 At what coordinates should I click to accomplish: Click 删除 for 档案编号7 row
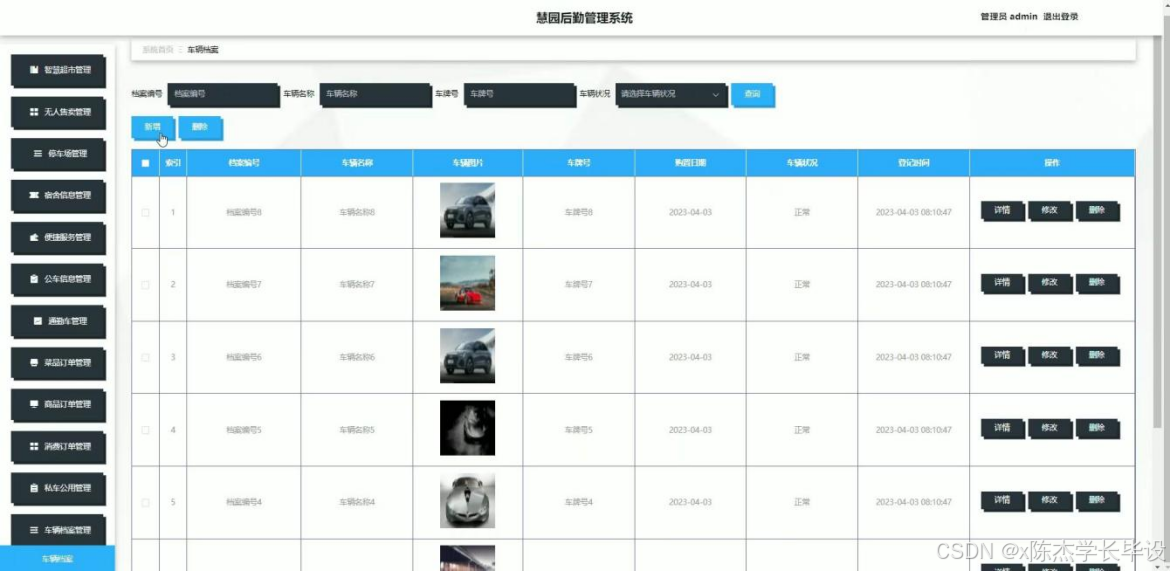(1098, 284)
